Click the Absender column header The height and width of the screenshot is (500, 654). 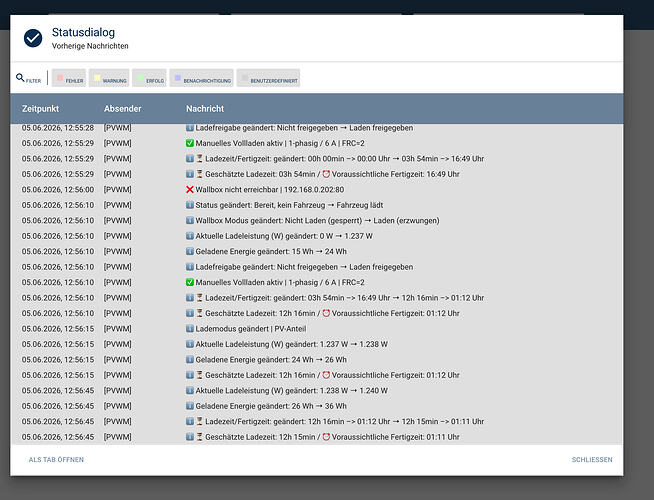[123, 108]
